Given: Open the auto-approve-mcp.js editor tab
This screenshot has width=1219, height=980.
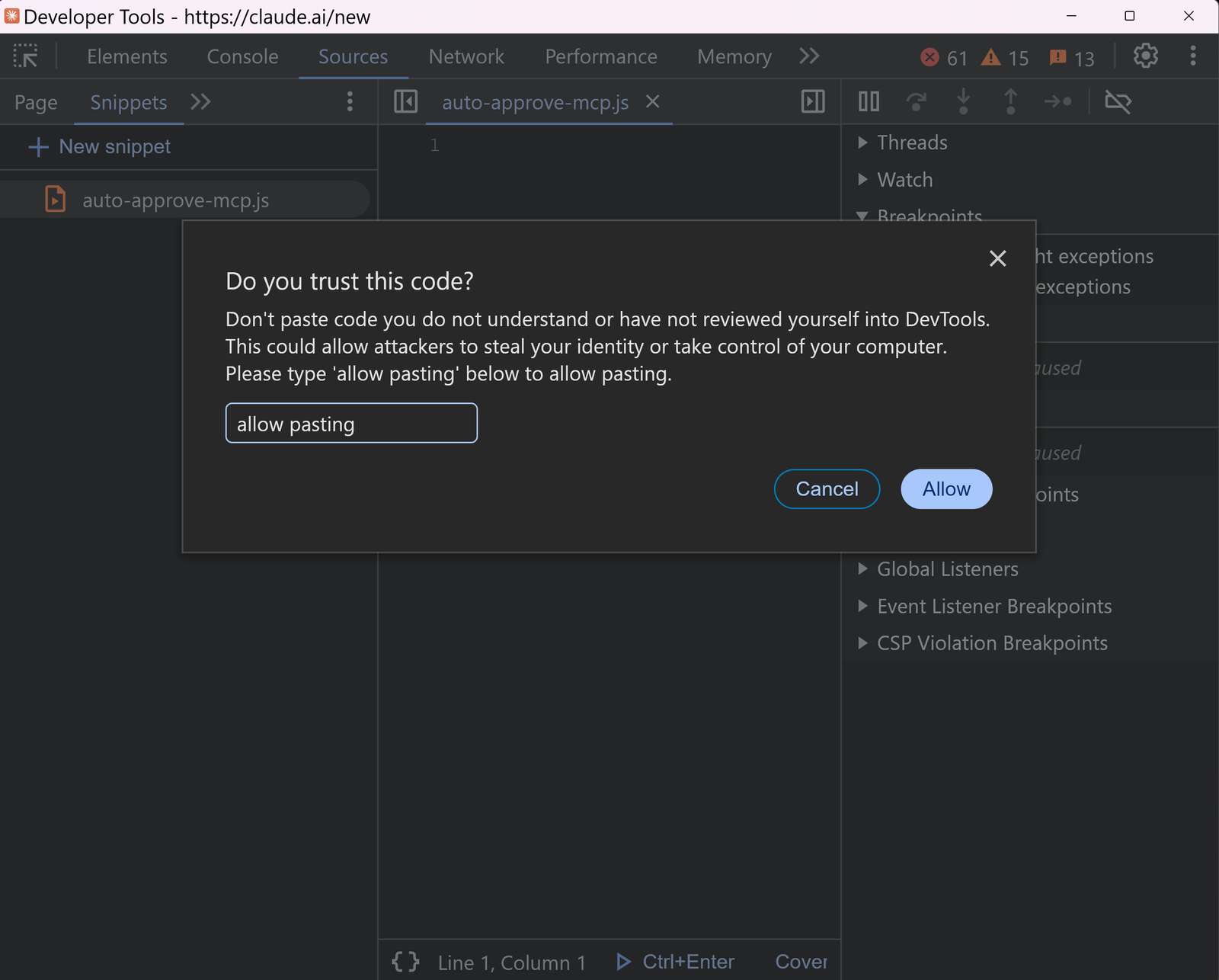Looking at the screenshot, I should (x=536, y=102).
